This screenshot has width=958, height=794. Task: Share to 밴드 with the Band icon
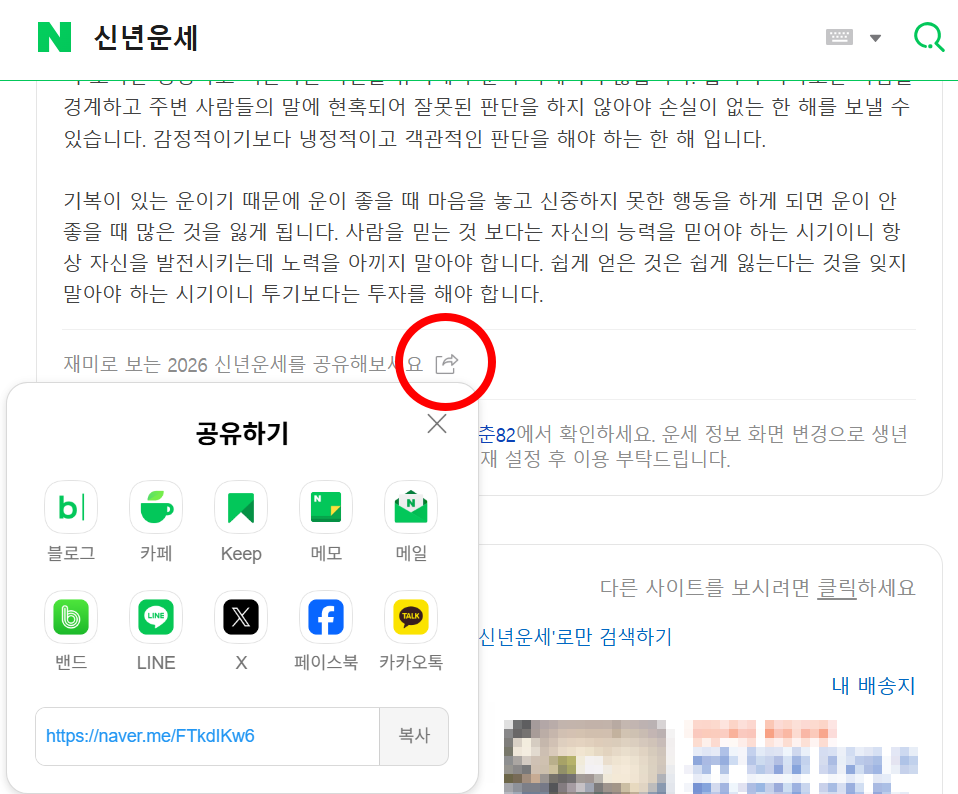point(70,617)
